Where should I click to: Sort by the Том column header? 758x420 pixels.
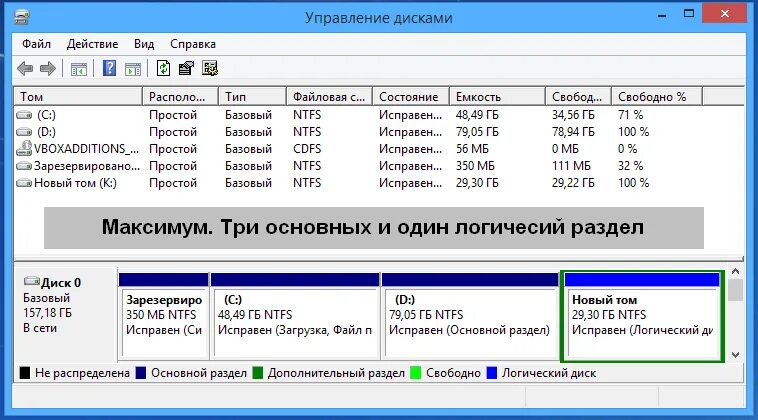click(78, 97)
